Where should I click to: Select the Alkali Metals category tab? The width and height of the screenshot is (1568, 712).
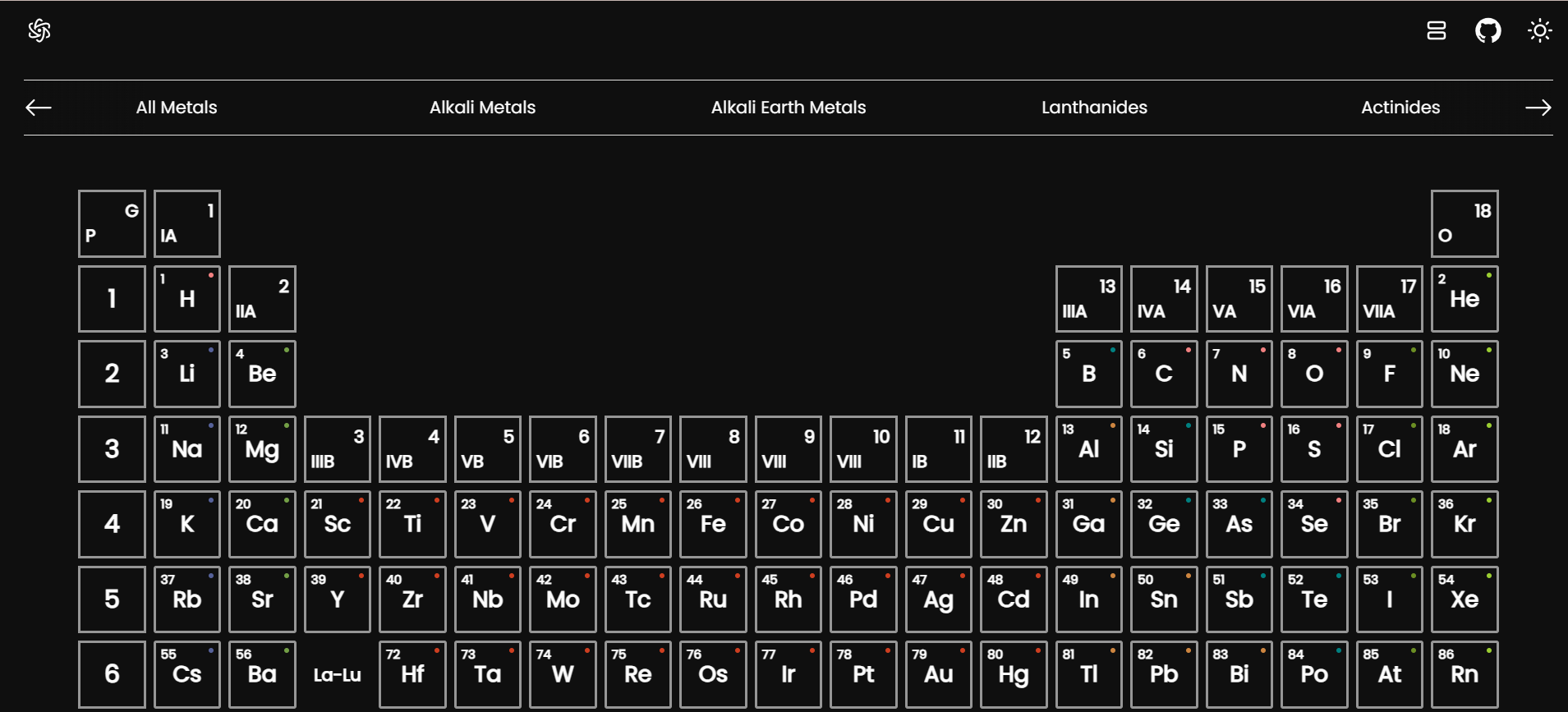(482, 108)
